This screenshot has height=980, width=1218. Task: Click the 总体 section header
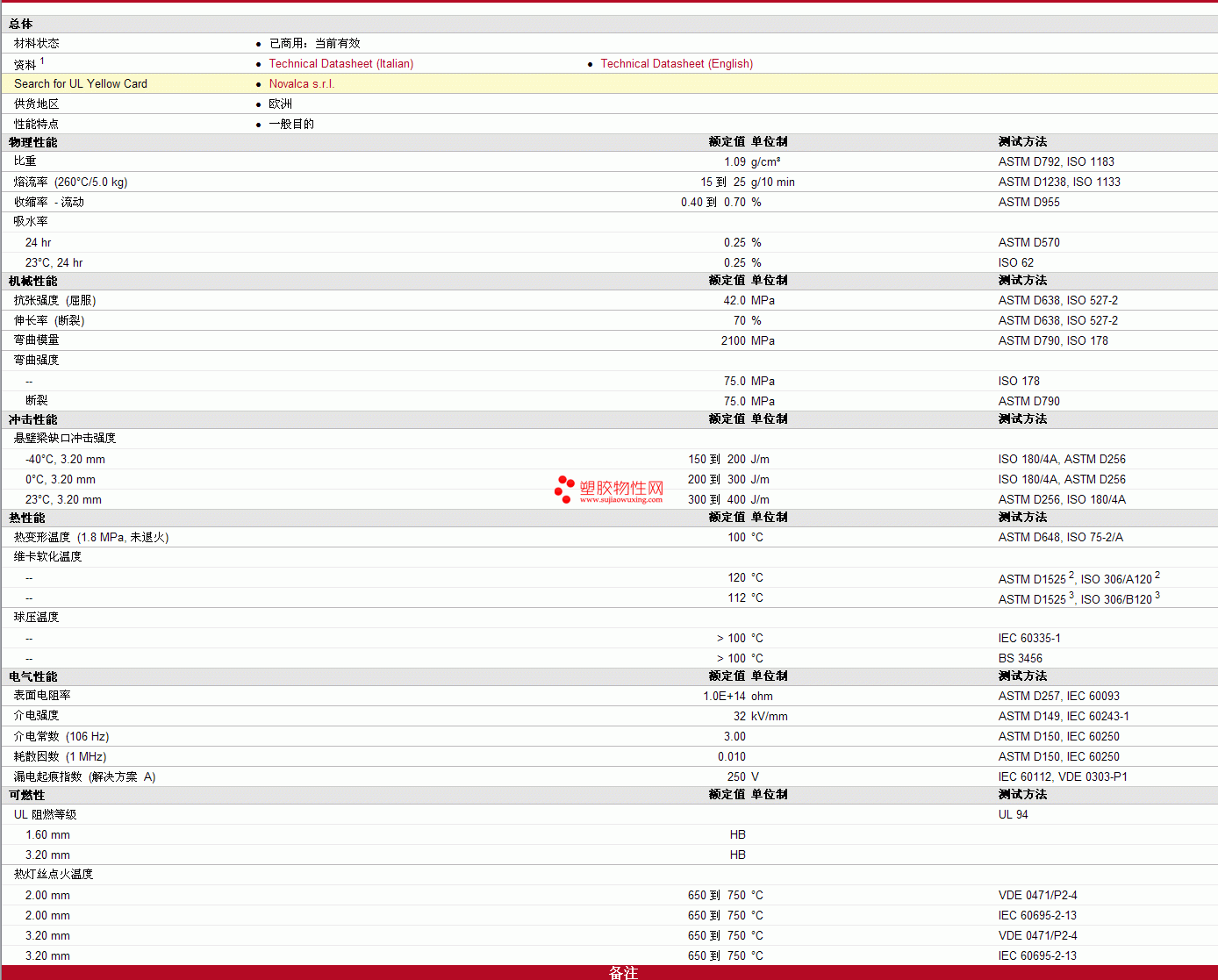pos(21,25)
